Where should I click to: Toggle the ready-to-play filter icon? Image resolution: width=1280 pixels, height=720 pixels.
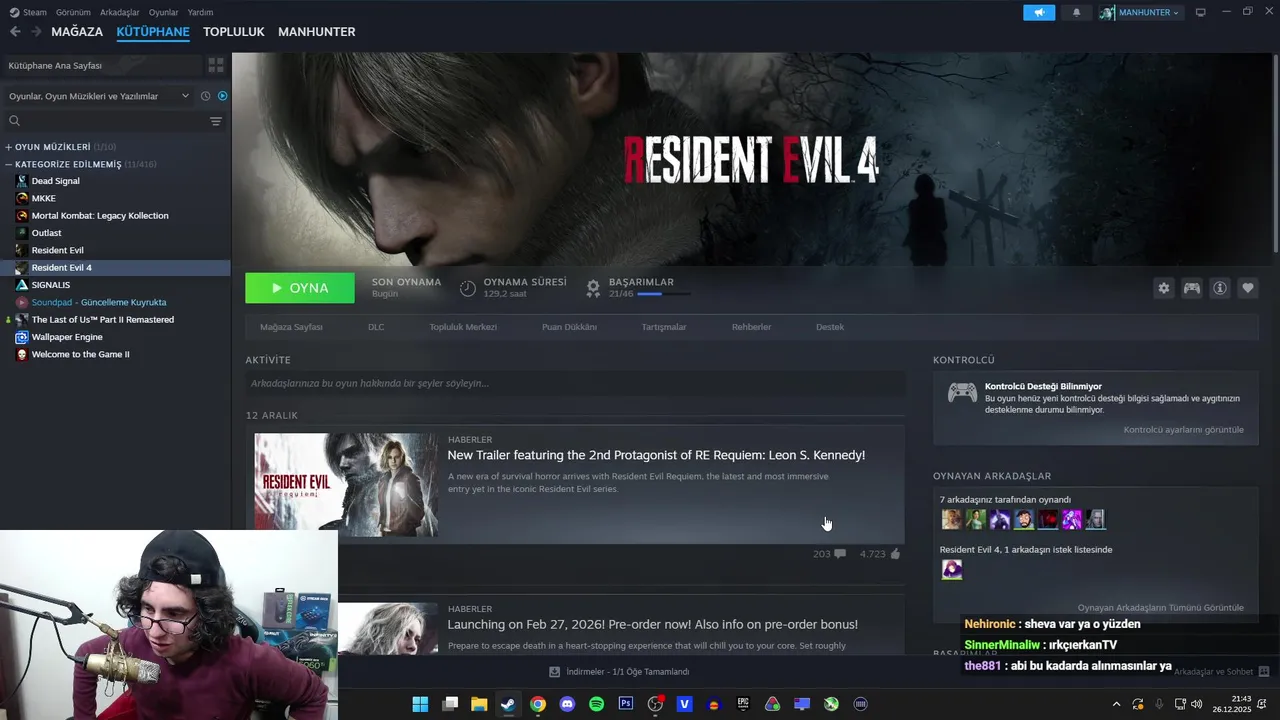[222, 96]
